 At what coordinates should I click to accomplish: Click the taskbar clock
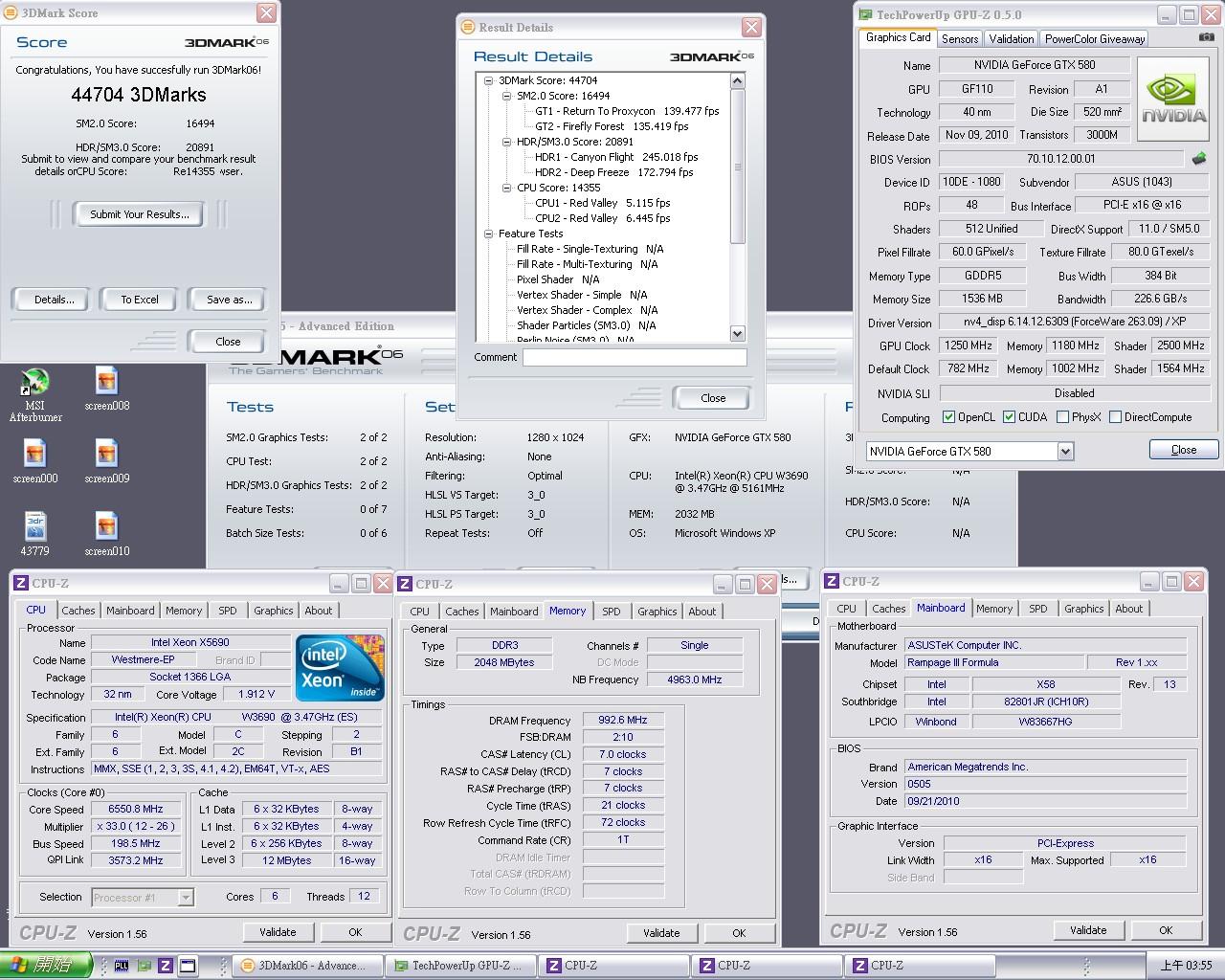point(1186,966)
